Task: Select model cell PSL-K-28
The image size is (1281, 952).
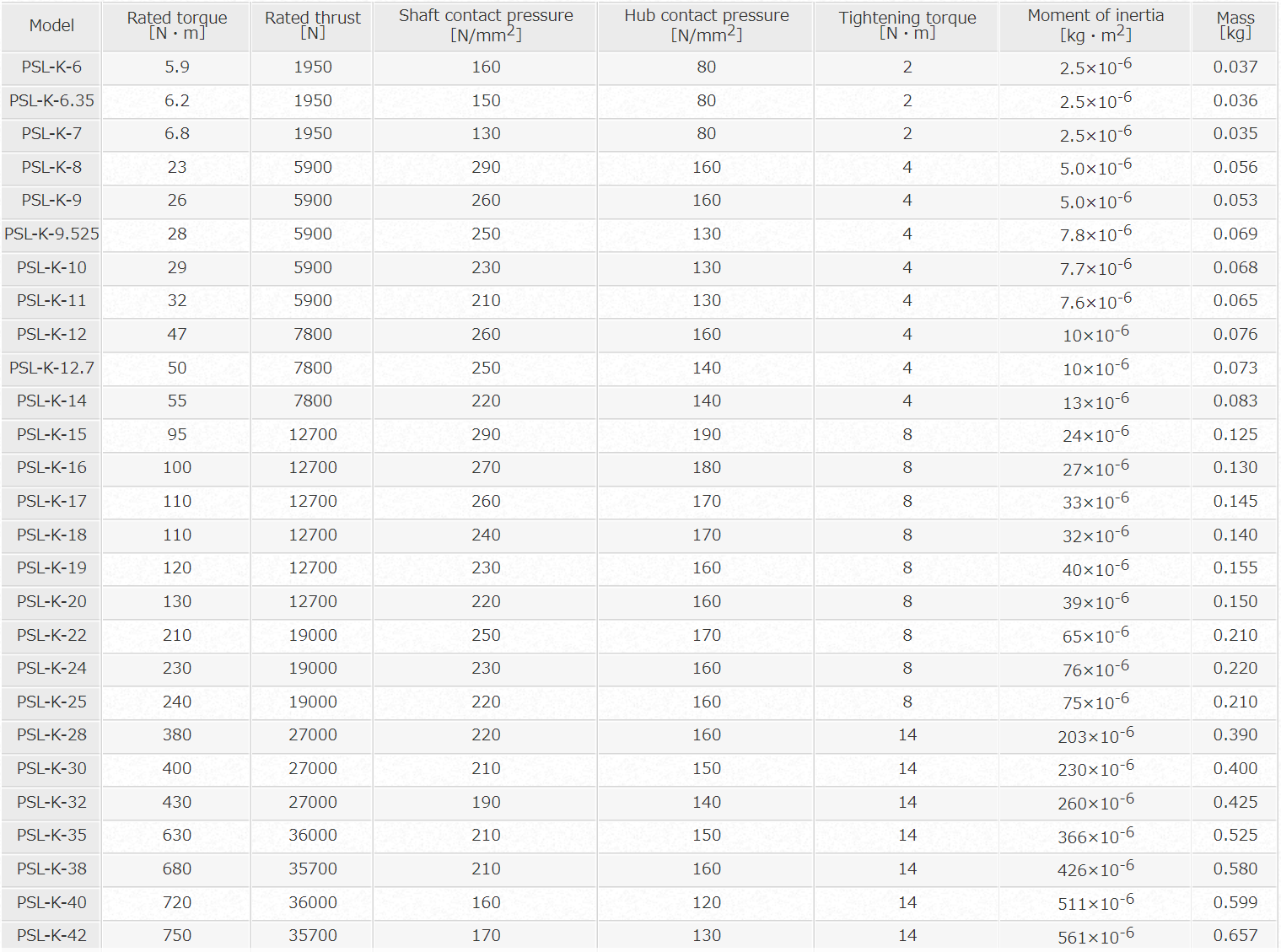Action: tap(51, 735)
